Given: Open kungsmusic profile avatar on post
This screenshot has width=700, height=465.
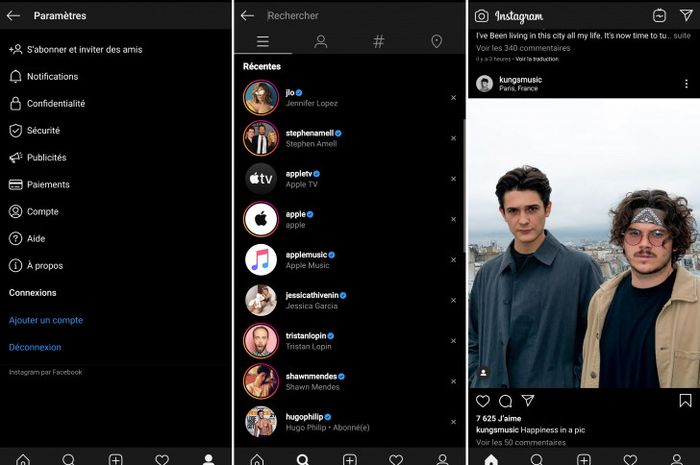Looking at the screenshot, I should (x=484, y=83).
